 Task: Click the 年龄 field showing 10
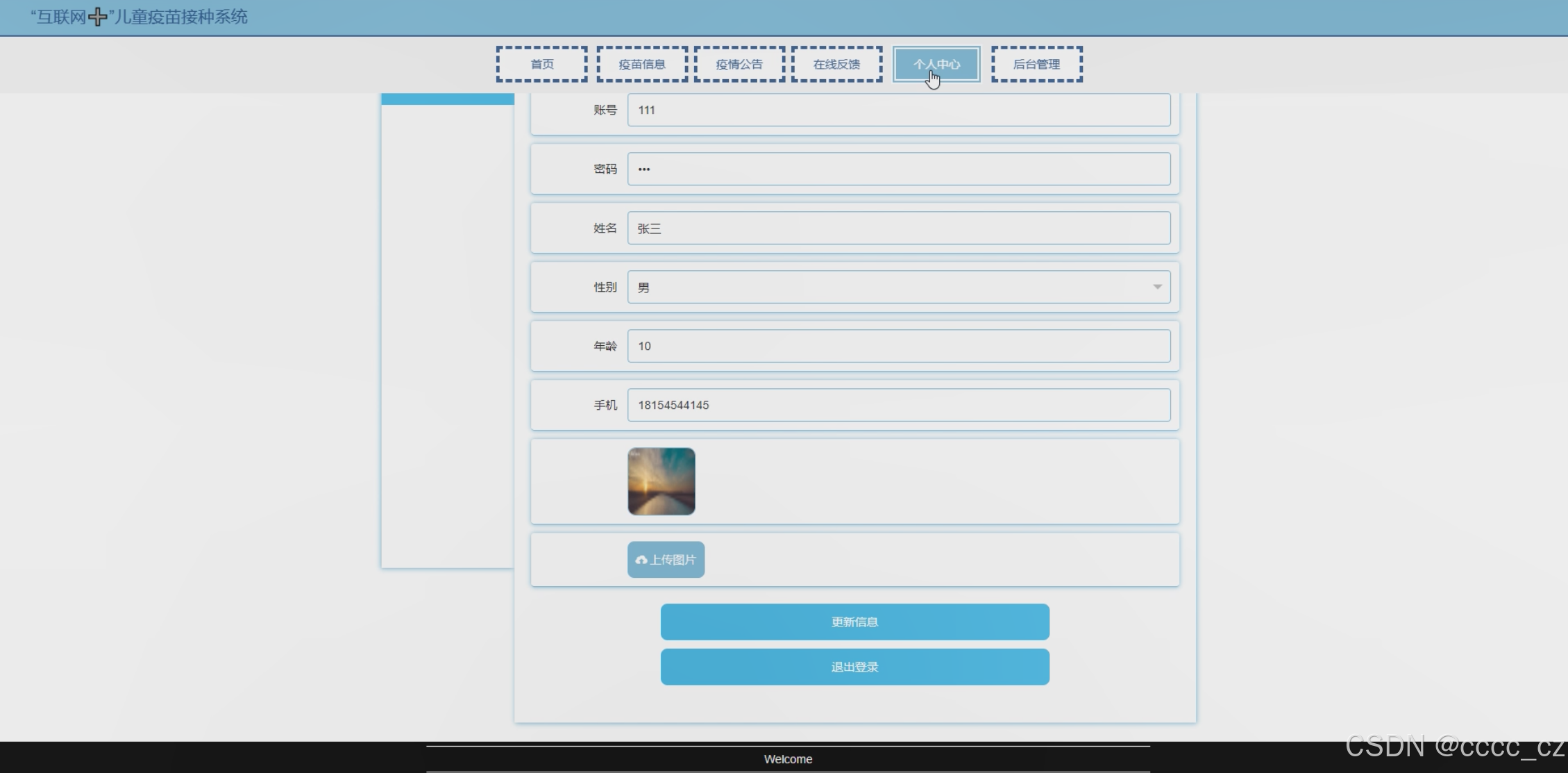click(x=898, y=346)
